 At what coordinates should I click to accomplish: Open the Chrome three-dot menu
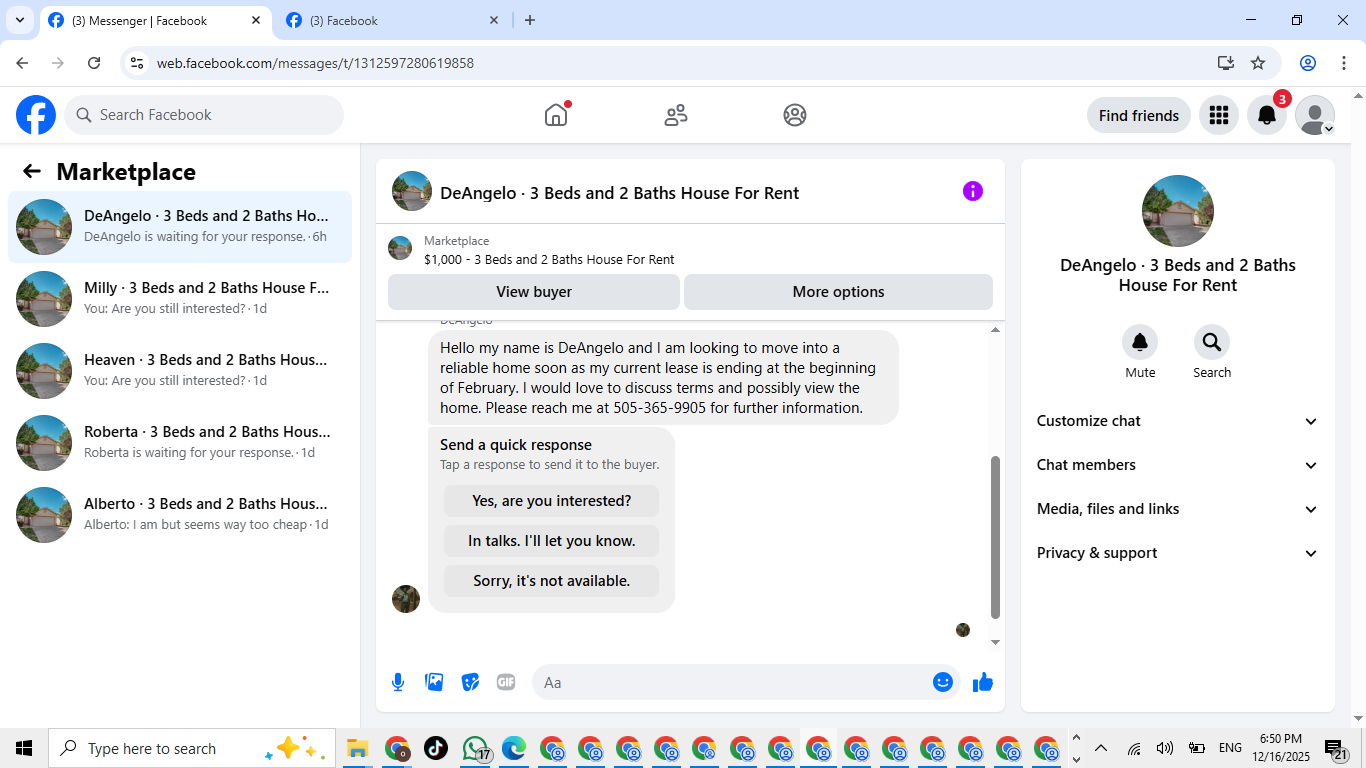point(1343,63)
